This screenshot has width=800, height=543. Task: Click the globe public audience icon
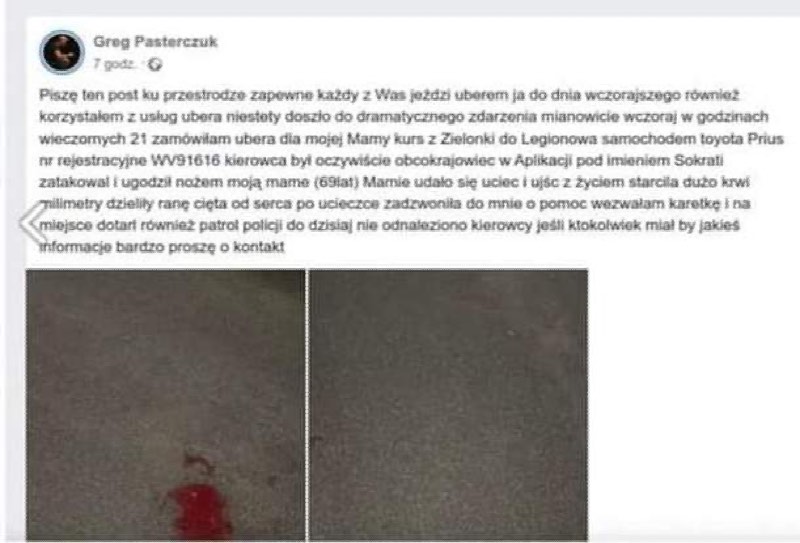(x=156, y=65)
